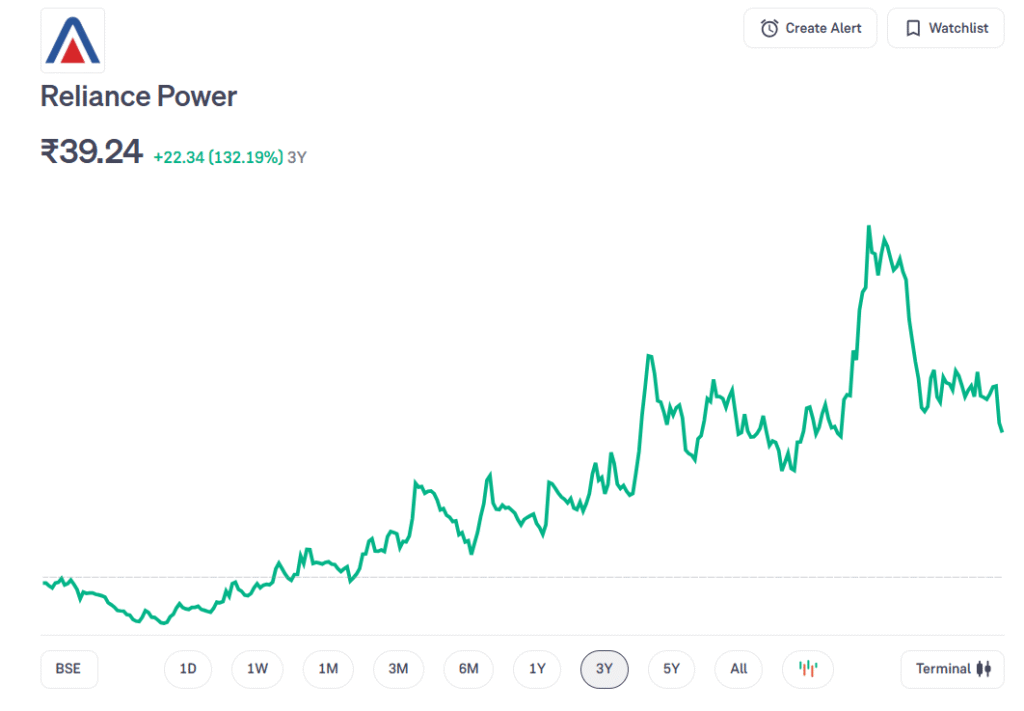Screen dimensions: 1024x711
Task: Open the Terminal view
Action: (x=952, y=669)
